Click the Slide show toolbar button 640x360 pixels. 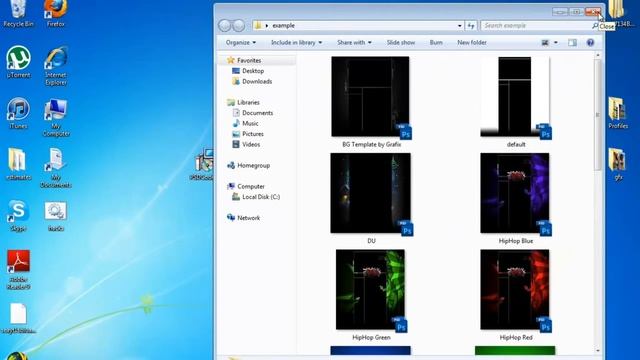[401, 42]
